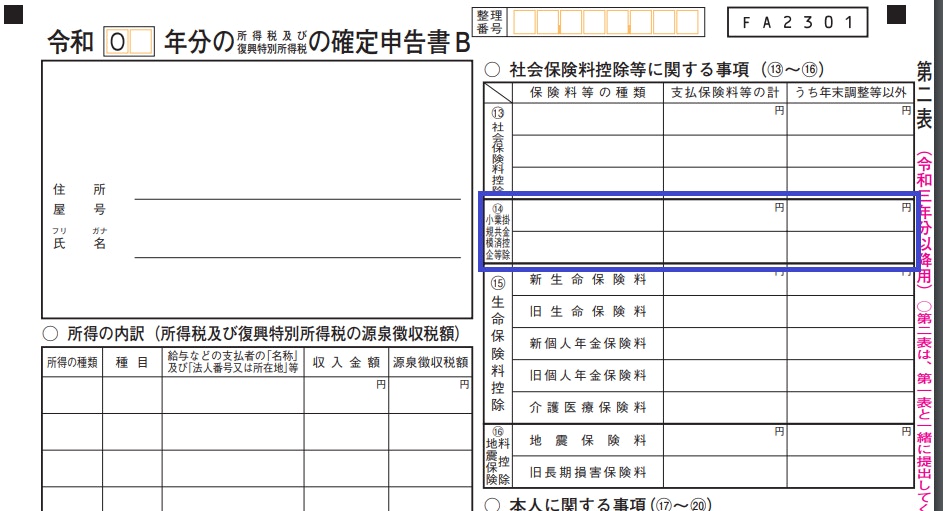Click the last 整理番号 digit box
Image resolution: width=943 pixels, height=511 pixels.
687,22
